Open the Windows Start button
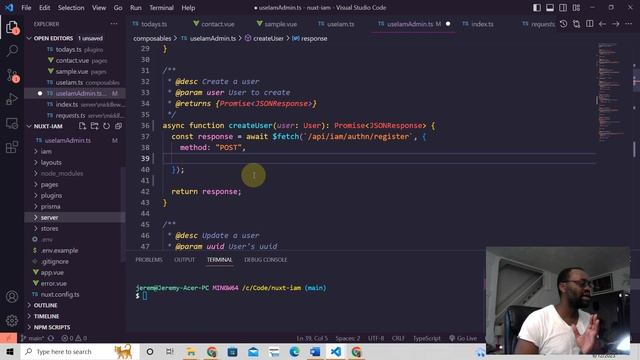Image resolution: width=640 pixels, height=360 pixels. coord(10,352)
